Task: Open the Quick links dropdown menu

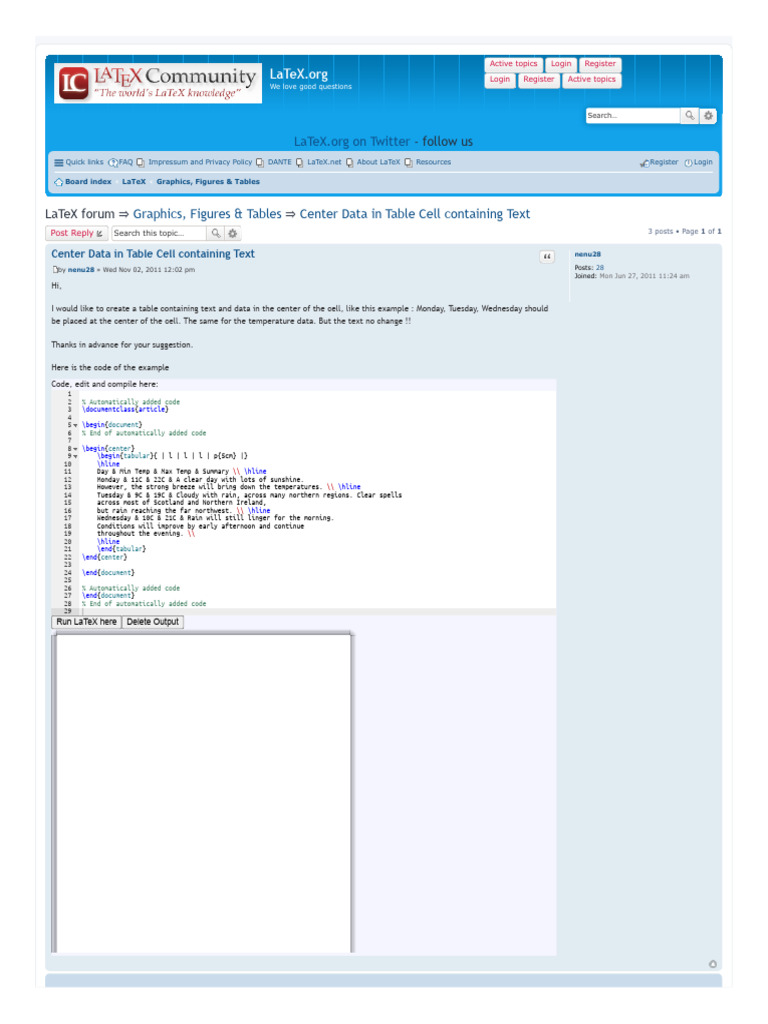Action: (x=84, y=163)
